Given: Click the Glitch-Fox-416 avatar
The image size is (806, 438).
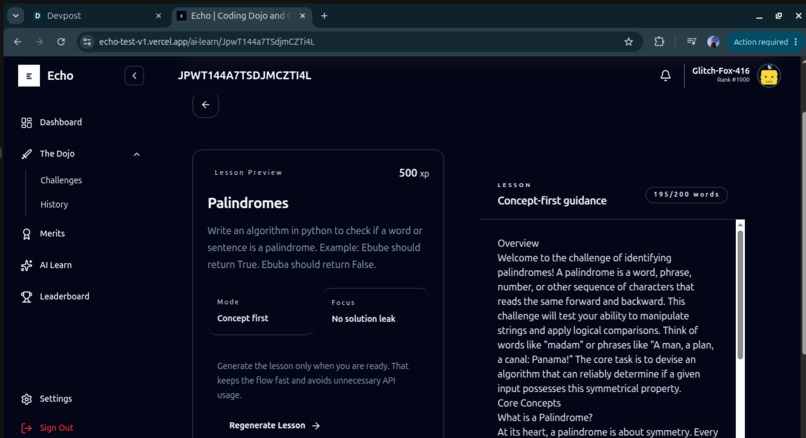Looking at the screenshot, I should pos(769,76).
